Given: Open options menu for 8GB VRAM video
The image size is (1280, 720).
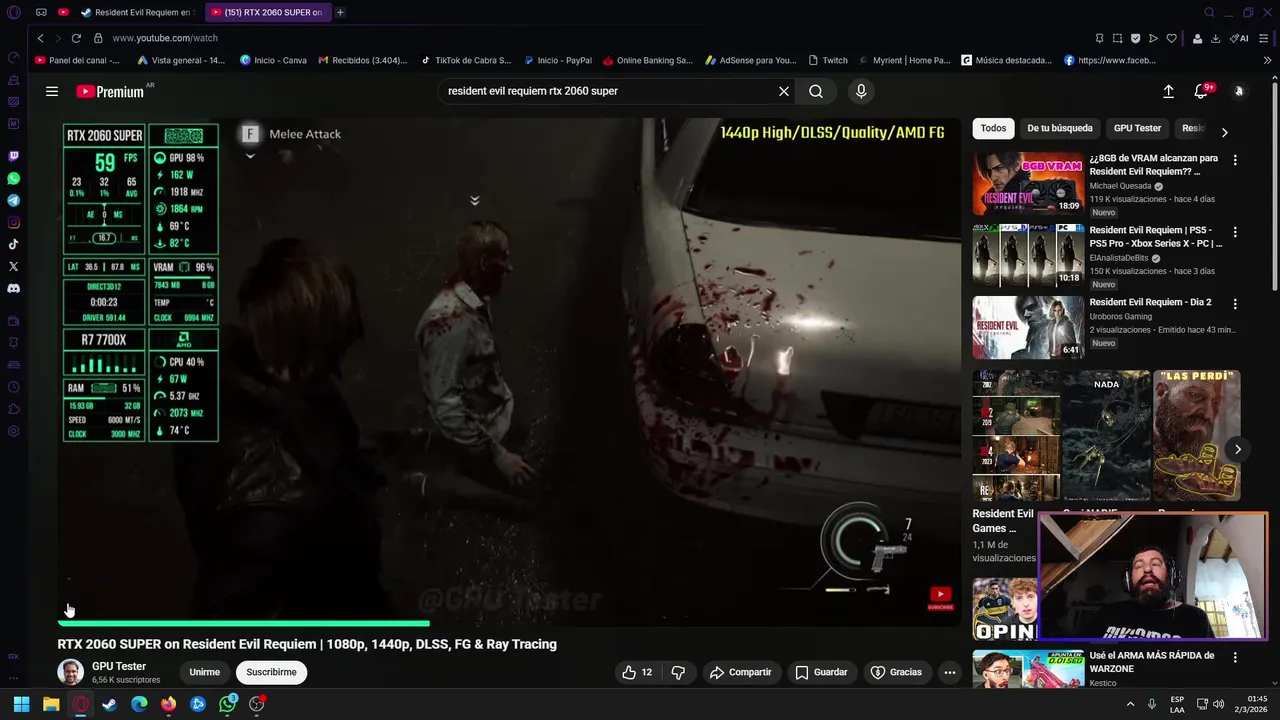Looking at the screenshot, I should (1235, 160).
